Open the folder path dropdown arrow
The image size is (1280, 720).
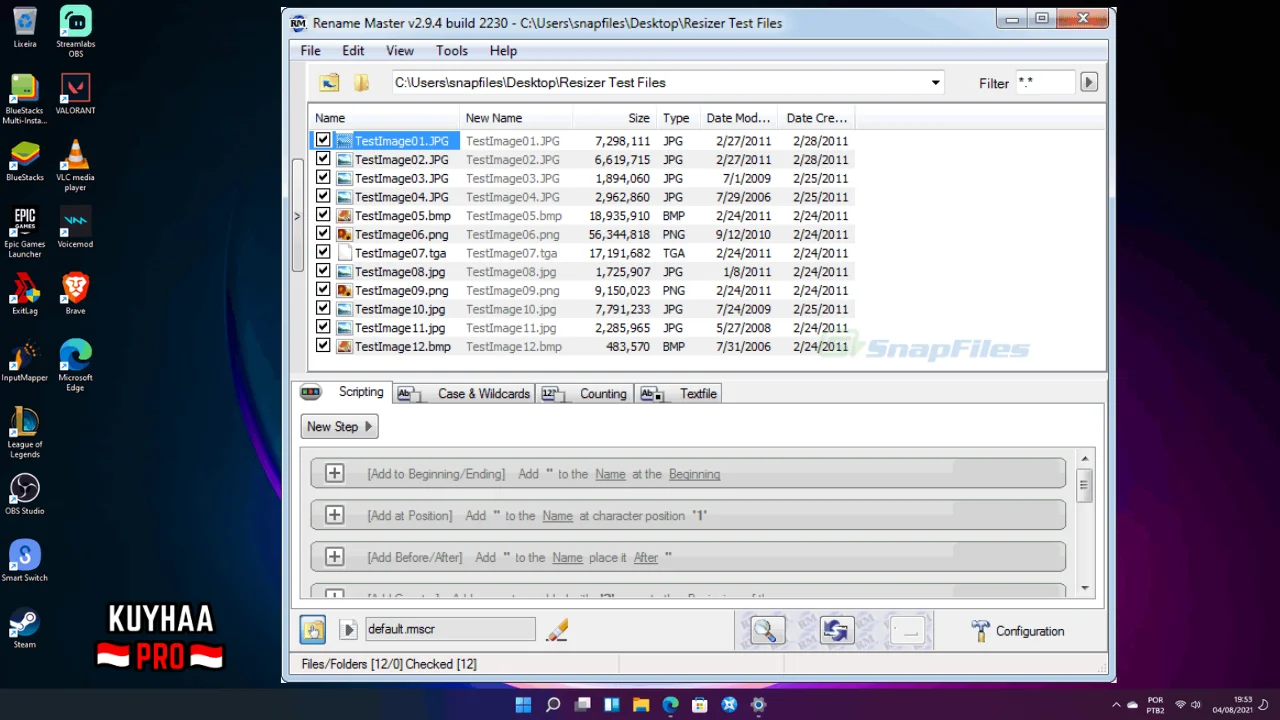coord(936,83)
